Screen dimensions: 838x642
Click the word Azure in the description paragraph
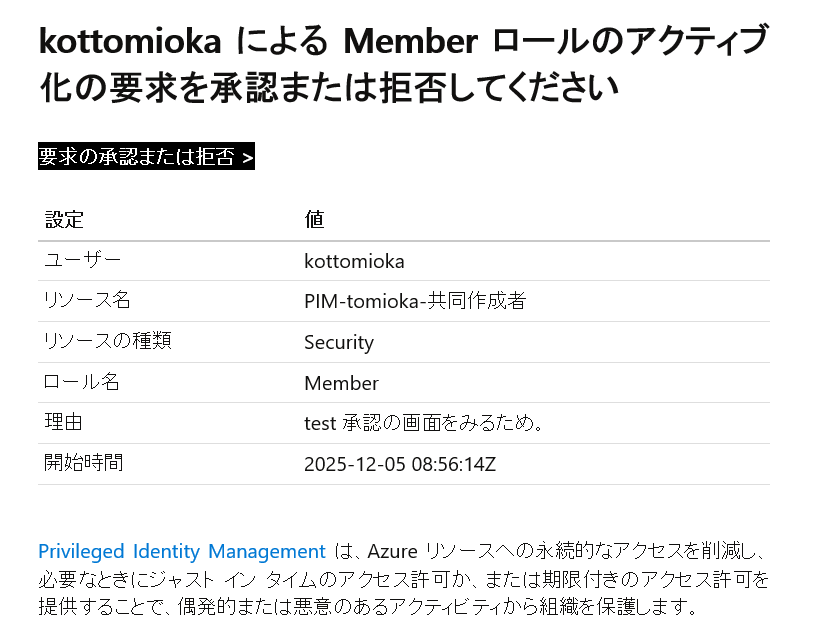pos(393,552)
